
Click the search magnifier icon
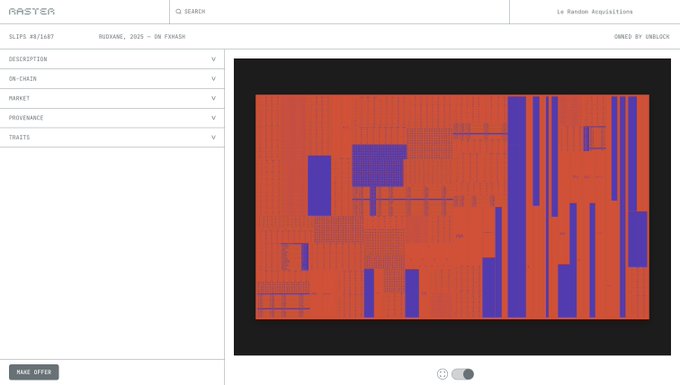tap(178, 12)
